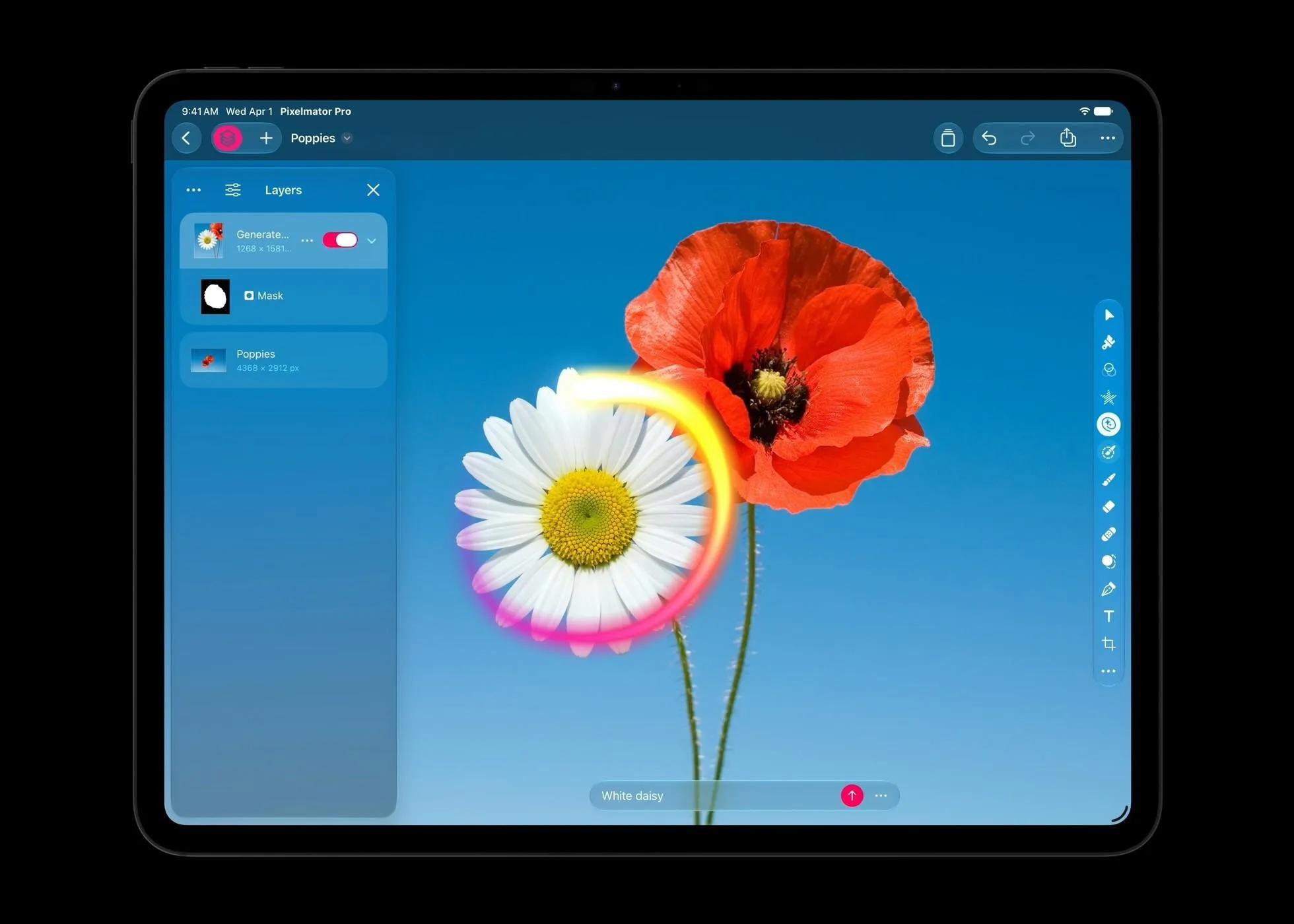Open layer filter sliders options
Viewport: 1294px width, 924px height.
(233, 190)
